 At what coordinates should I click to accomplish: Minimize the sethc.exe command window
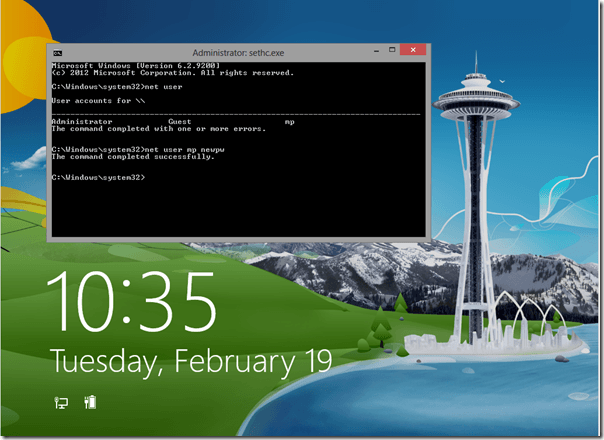click(x=376, y=50)
